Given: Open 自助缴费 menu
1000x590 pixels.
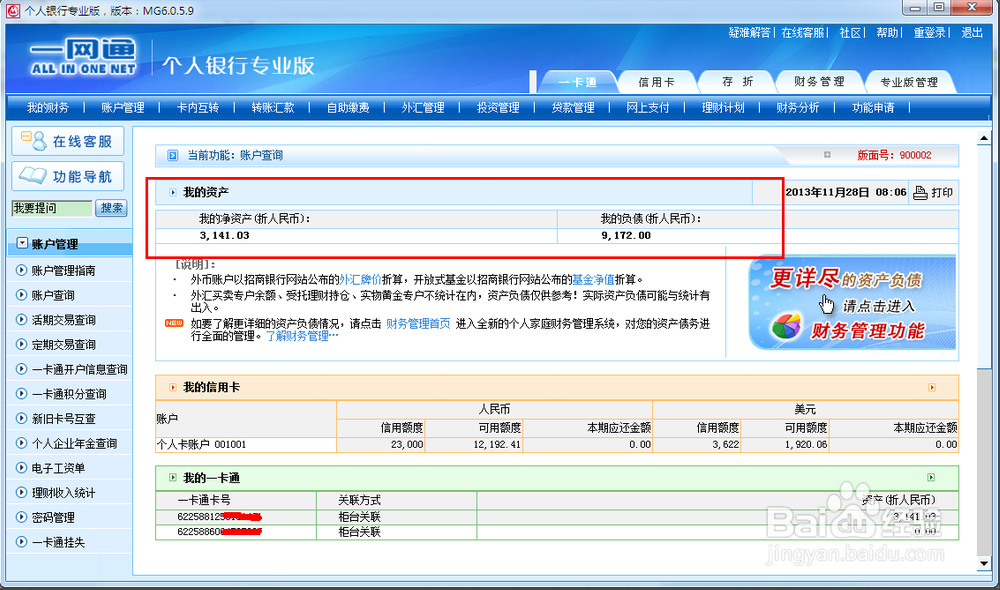Looking at the screenshot, I should click(348, 108).
